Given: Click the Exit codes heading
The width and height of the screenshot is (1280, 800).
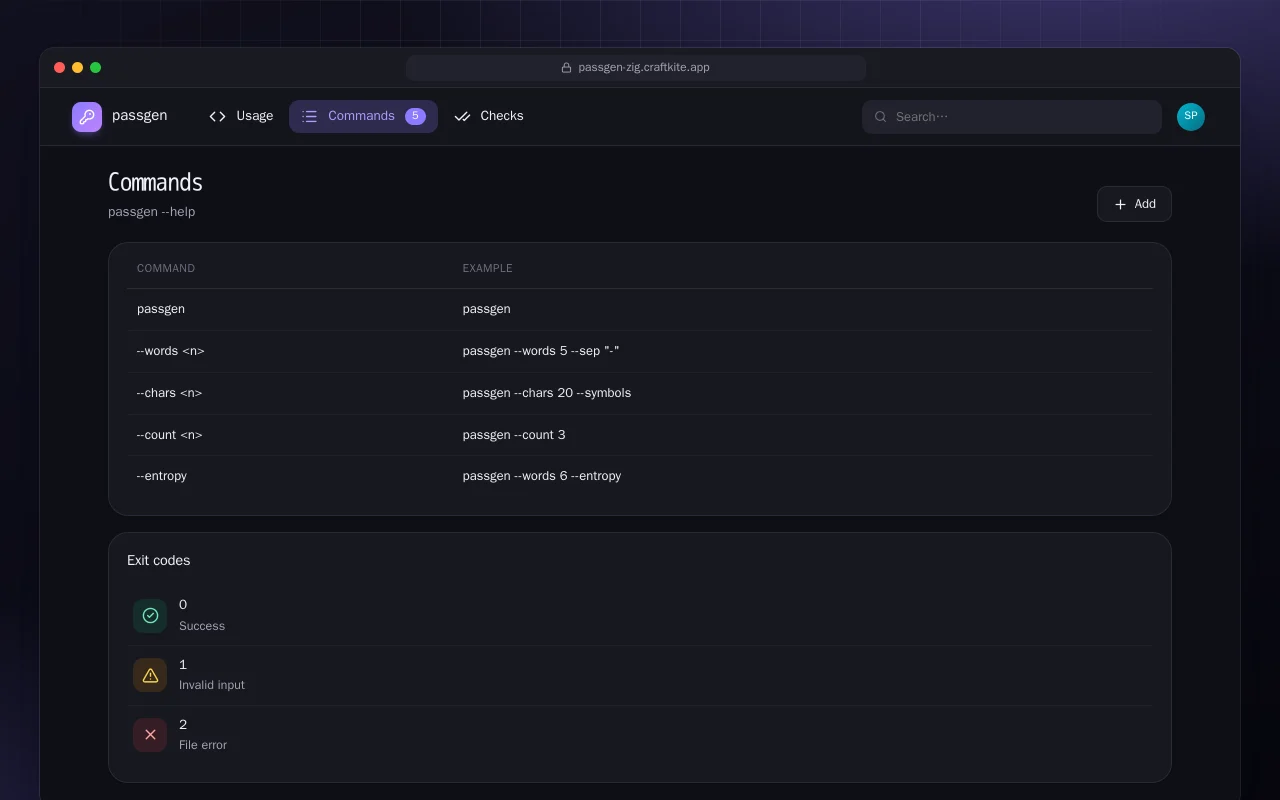Looking at the screenshot, I should [158, 560].
